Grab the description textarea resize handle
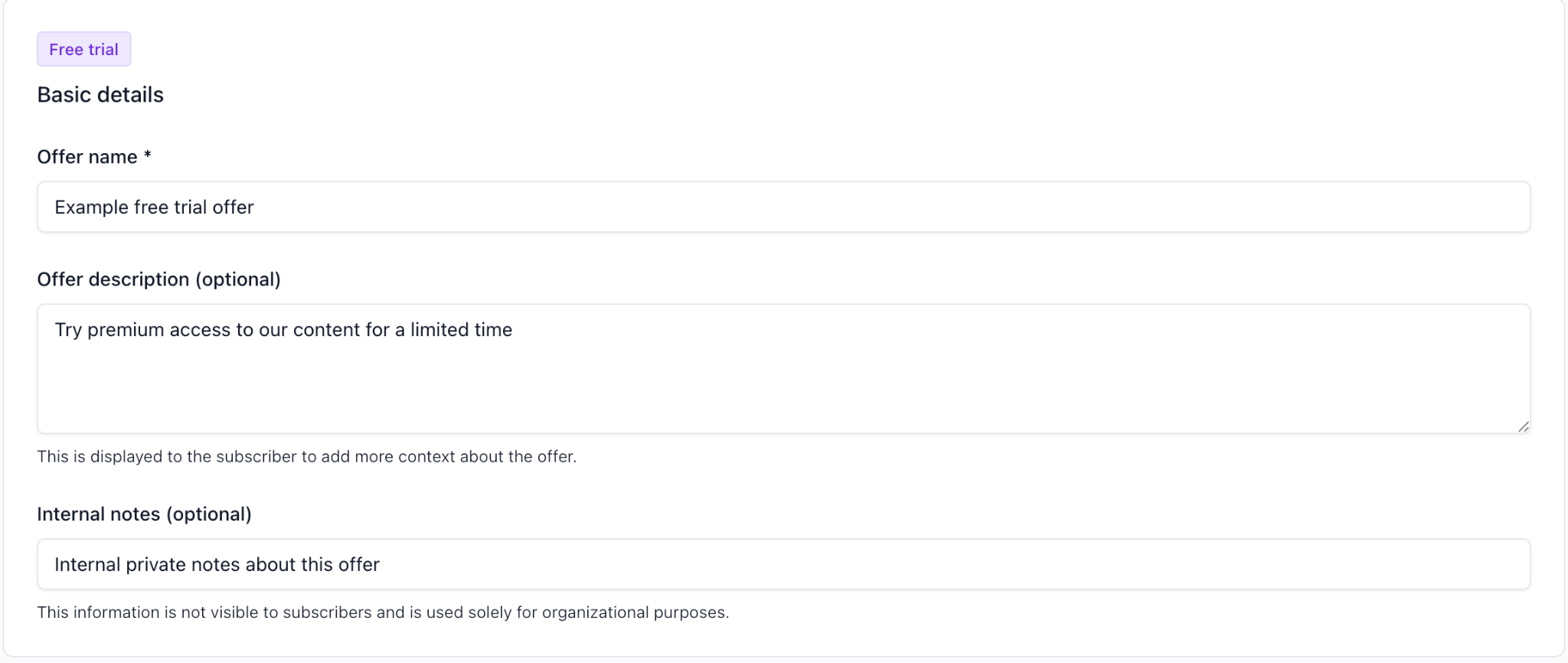This screenshot has width=1568, height=663. coord(1523,426)
